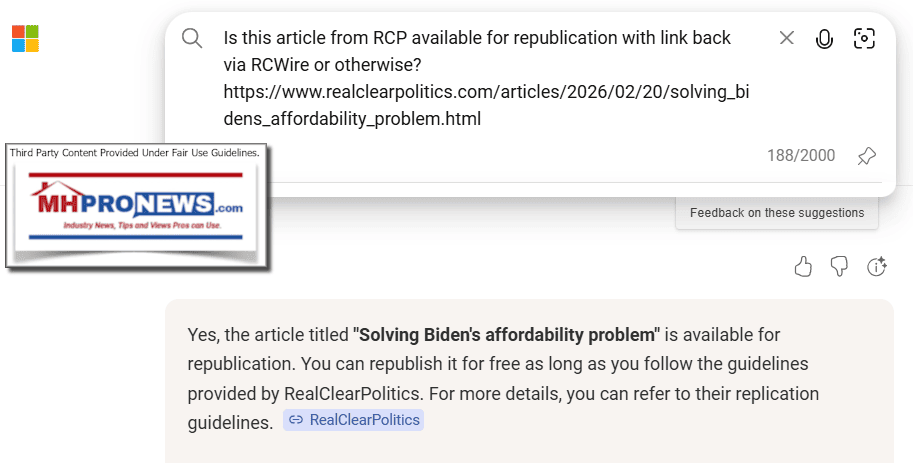913x463 pixels.
Task: Click the 188/2000 character counter
Action: pos(800,155)
